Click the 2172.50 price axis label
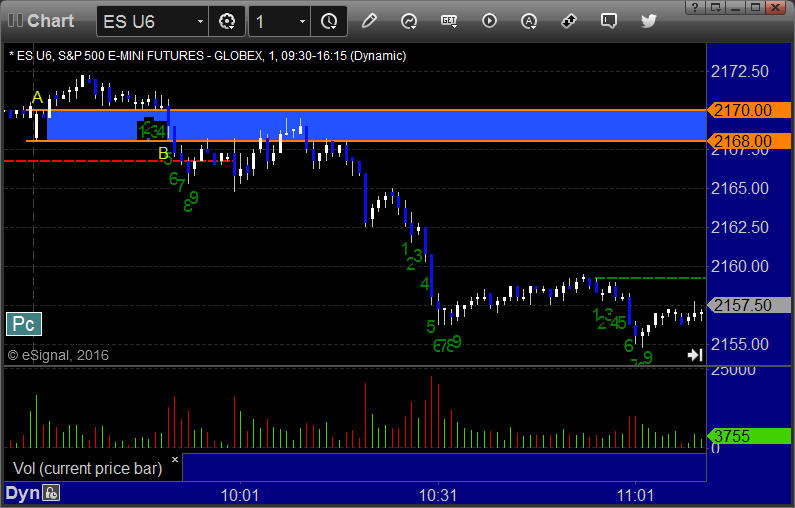 point(740,71)
